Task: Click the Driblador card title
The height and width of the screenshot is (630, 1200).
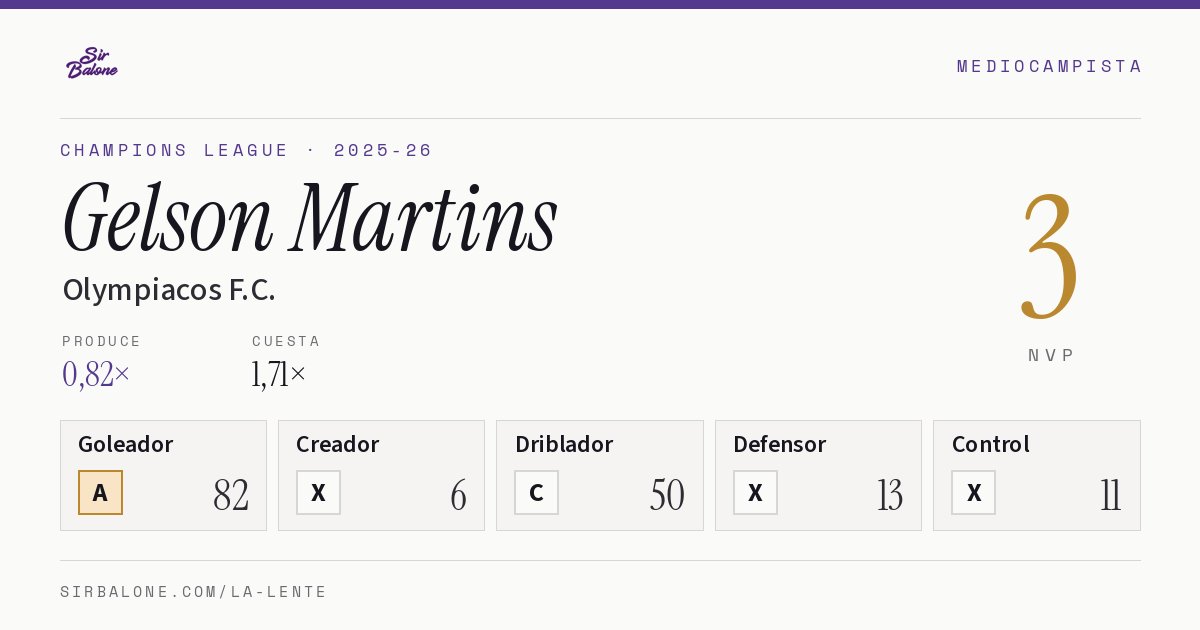Action: (564, 444)
